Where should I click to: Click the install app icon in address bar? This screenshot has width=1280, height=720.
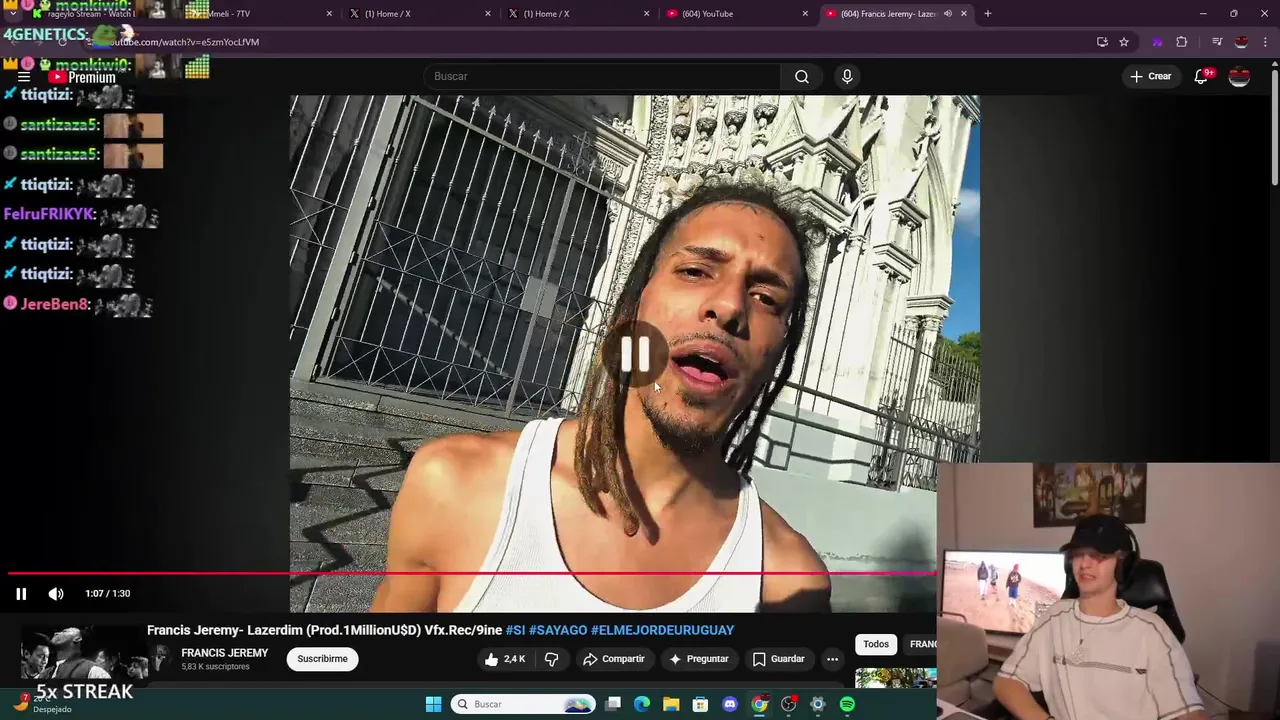(x=1102, y=42)
